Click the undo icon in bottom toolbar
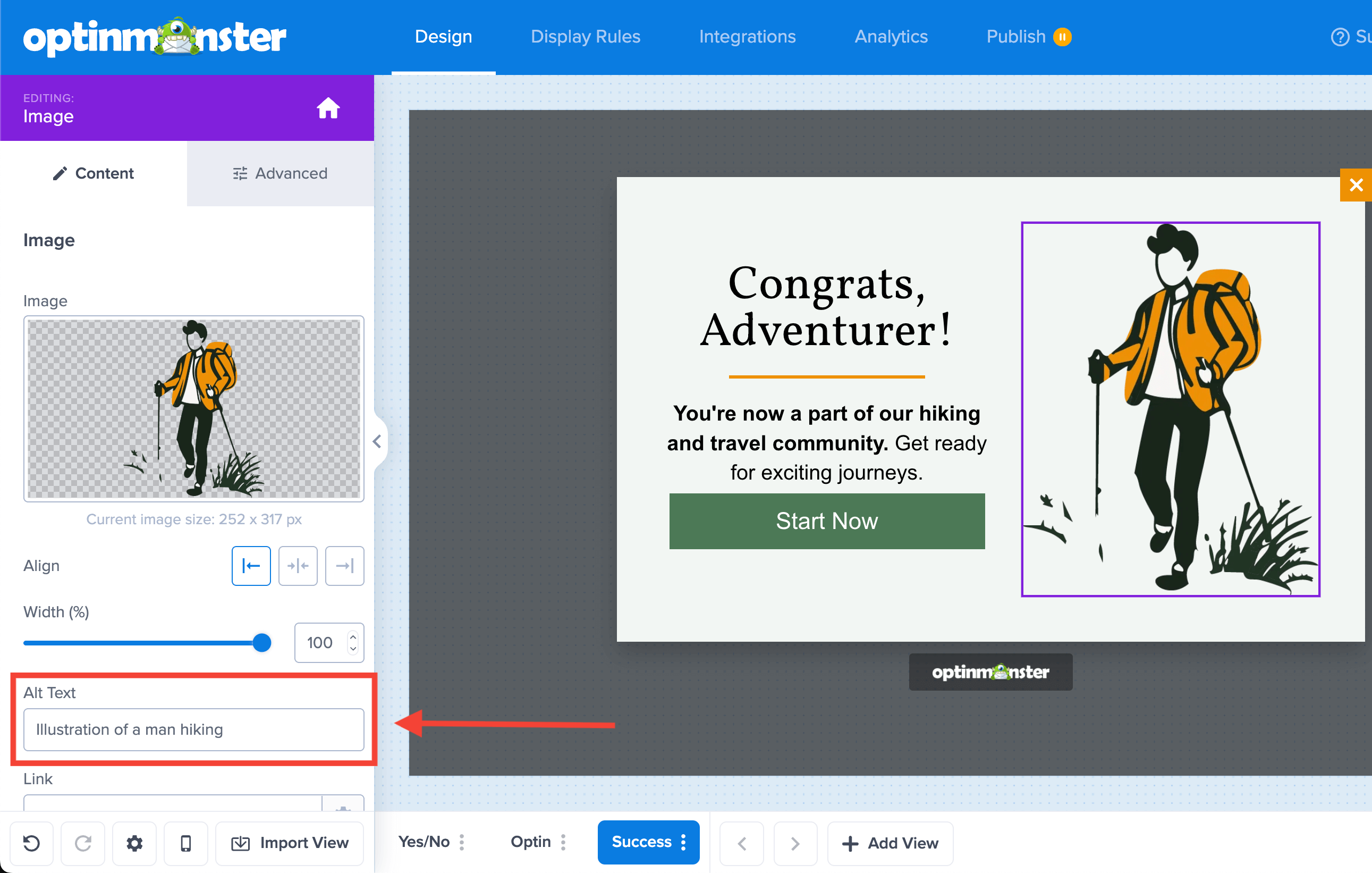The height and width of the screenshot is (873, 1372). point(31,843)
